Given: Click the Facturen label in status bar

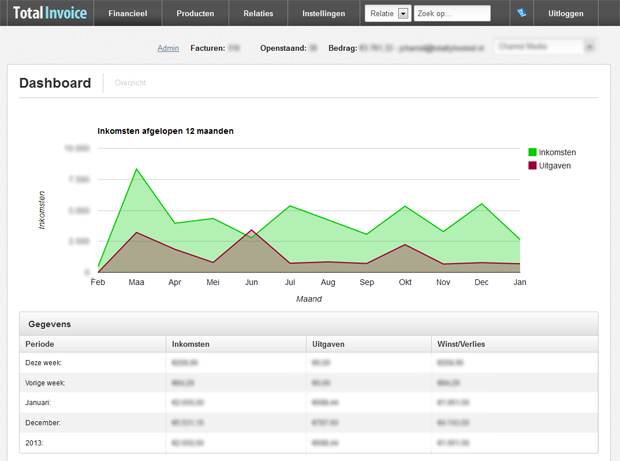Looking at the screenshot, I should [x=208, y=48].
